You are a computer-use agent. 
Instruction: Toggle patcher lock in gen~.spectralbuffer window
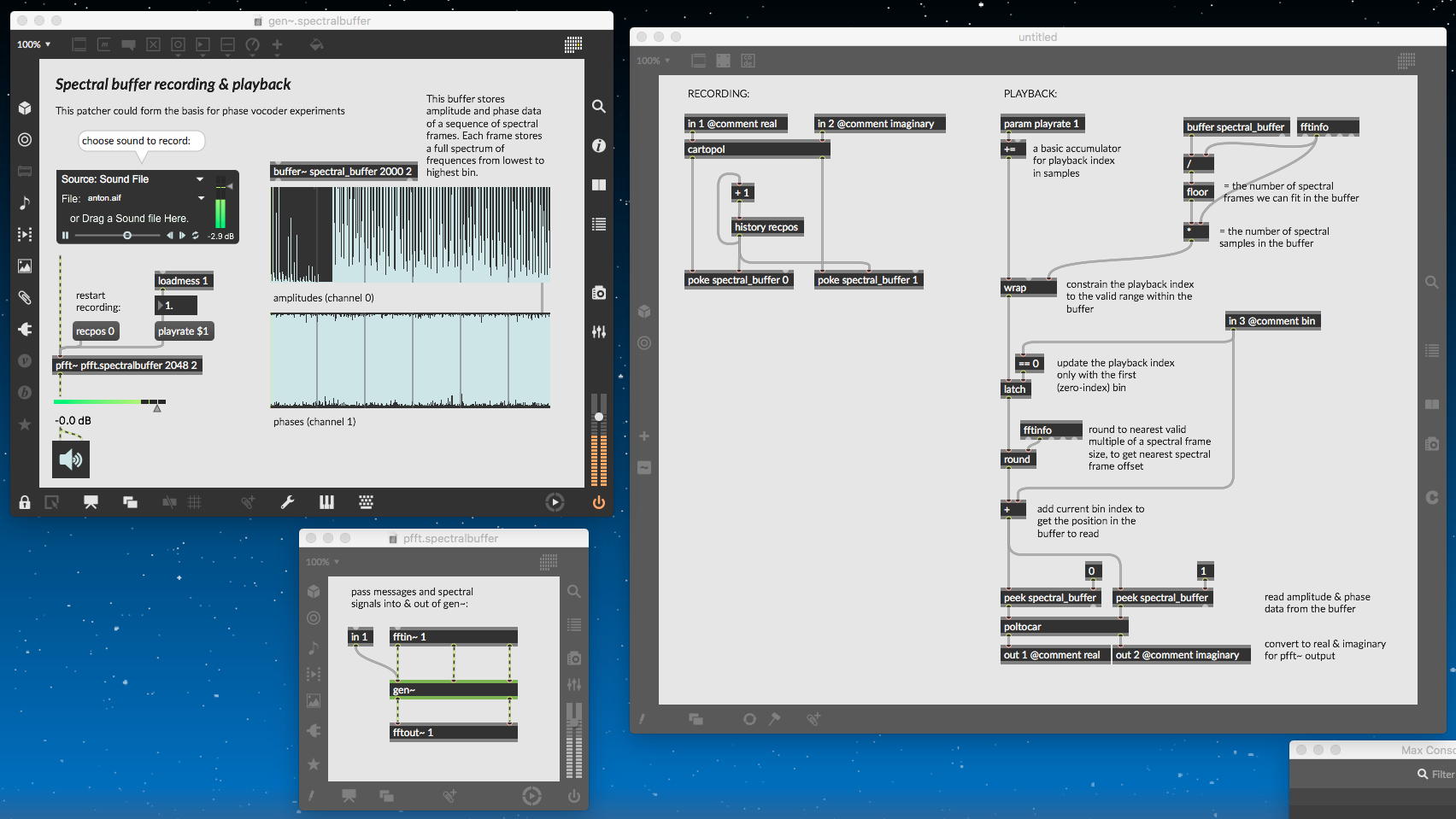coord(25,502)
